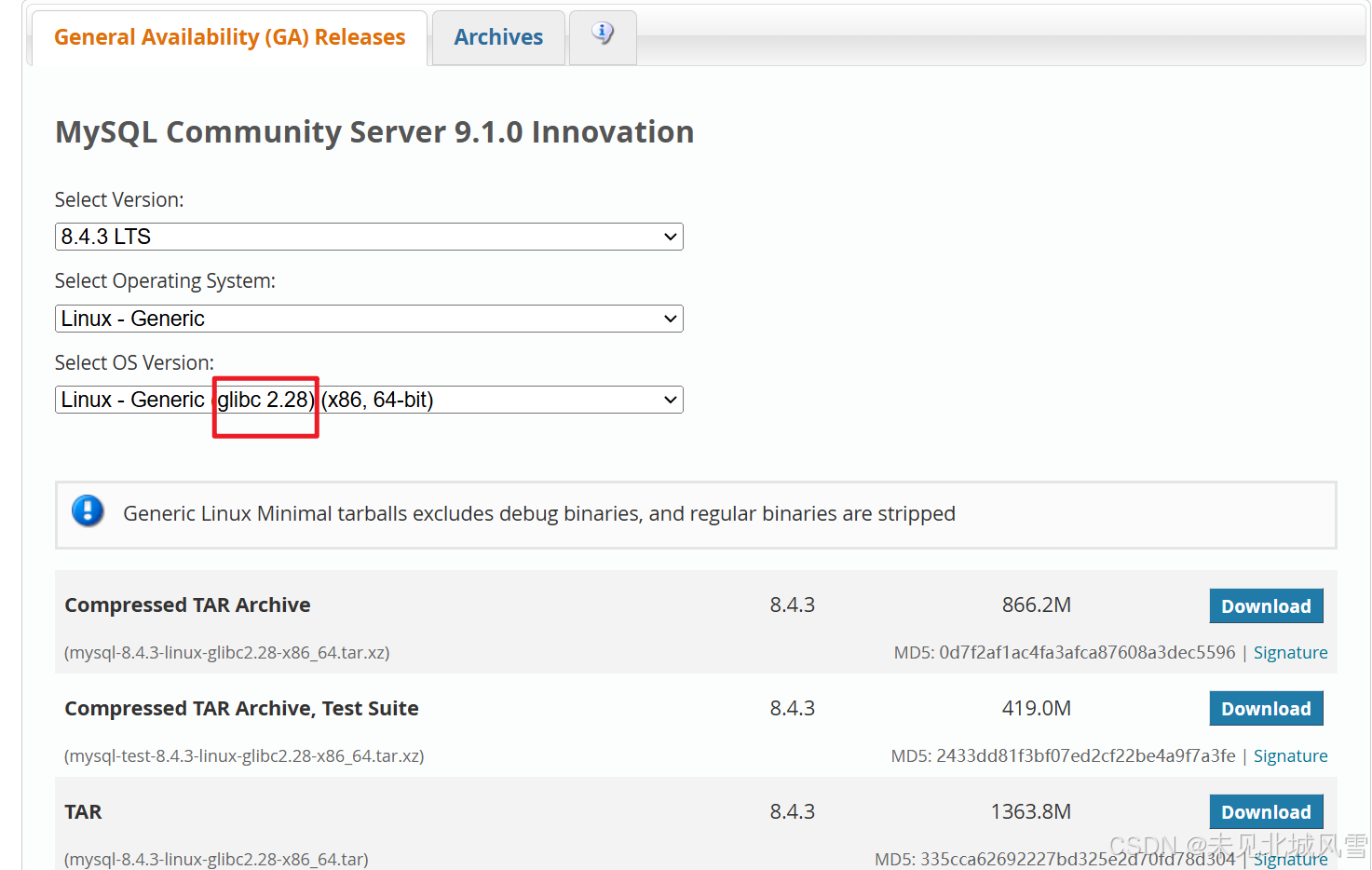
Task: Open the General Availability (GA) Releases tab
Action: tap(229, 37)
